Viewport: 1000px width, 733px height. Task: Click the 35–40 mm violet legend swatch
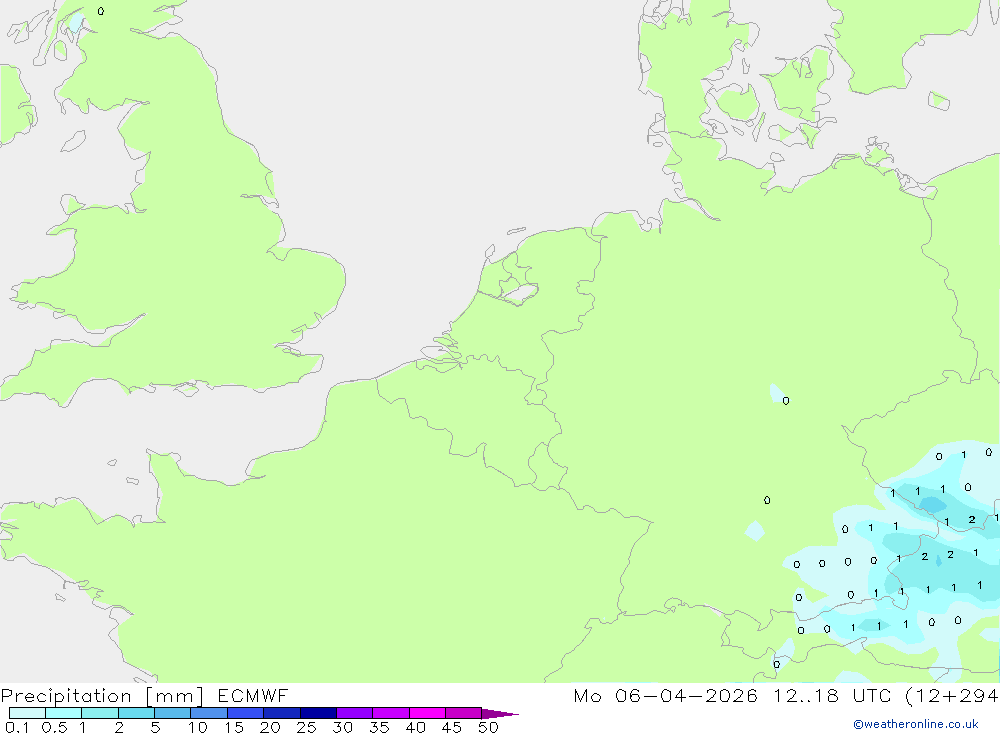(391, 713)
